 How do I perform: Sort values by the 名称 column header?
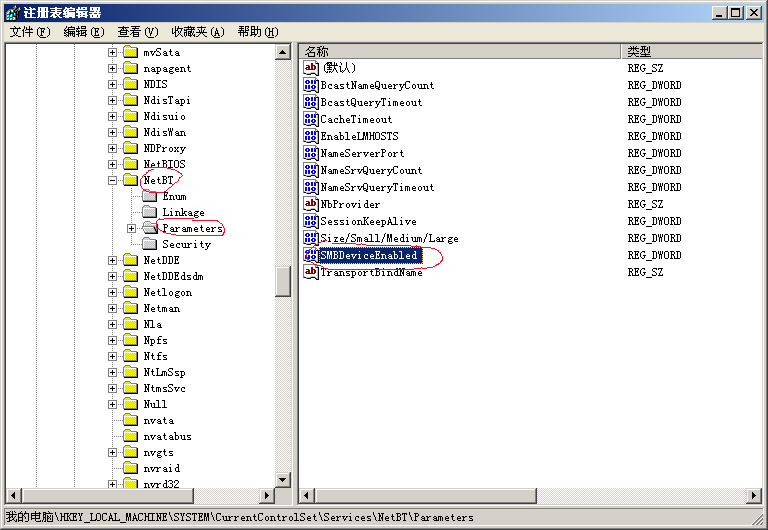point(460,51)
